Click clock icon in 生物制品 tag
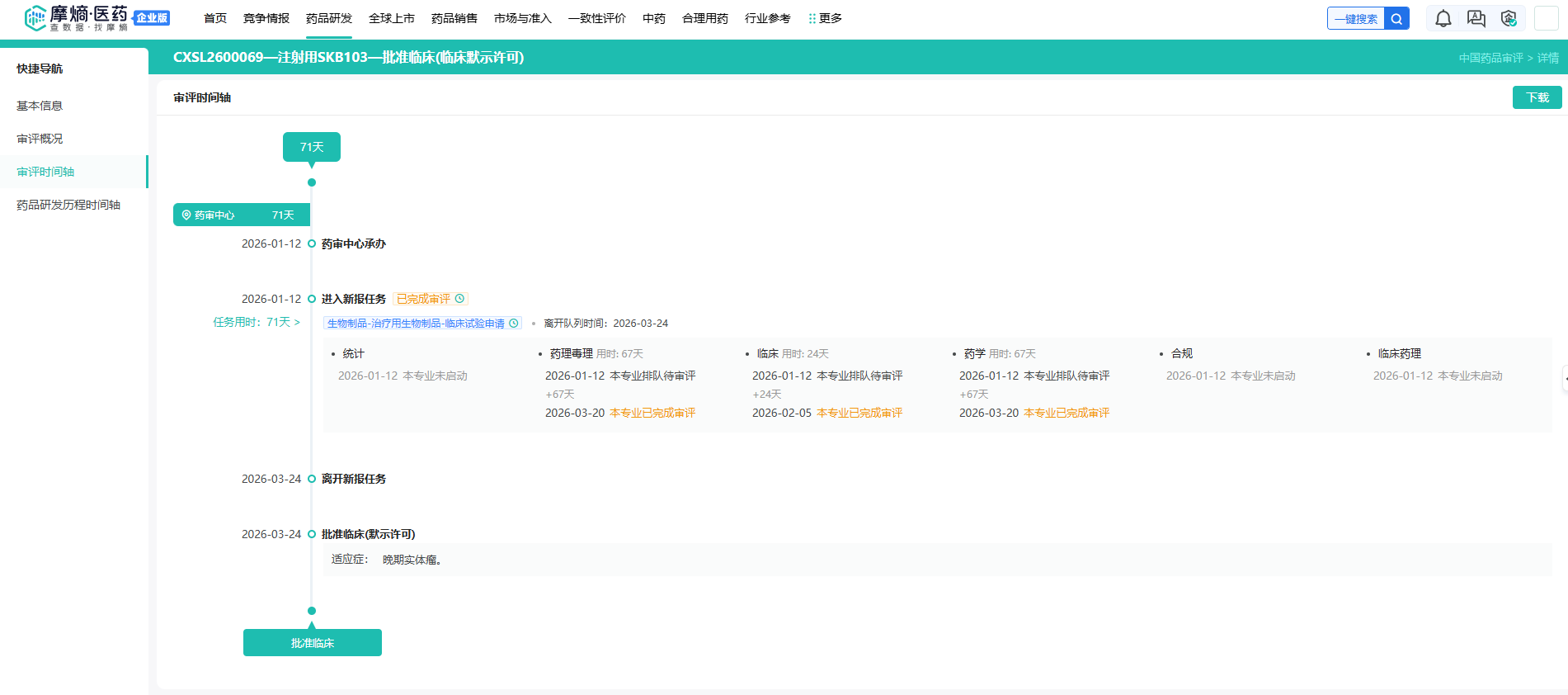1568x695 pixels. [x=514, y=324]
